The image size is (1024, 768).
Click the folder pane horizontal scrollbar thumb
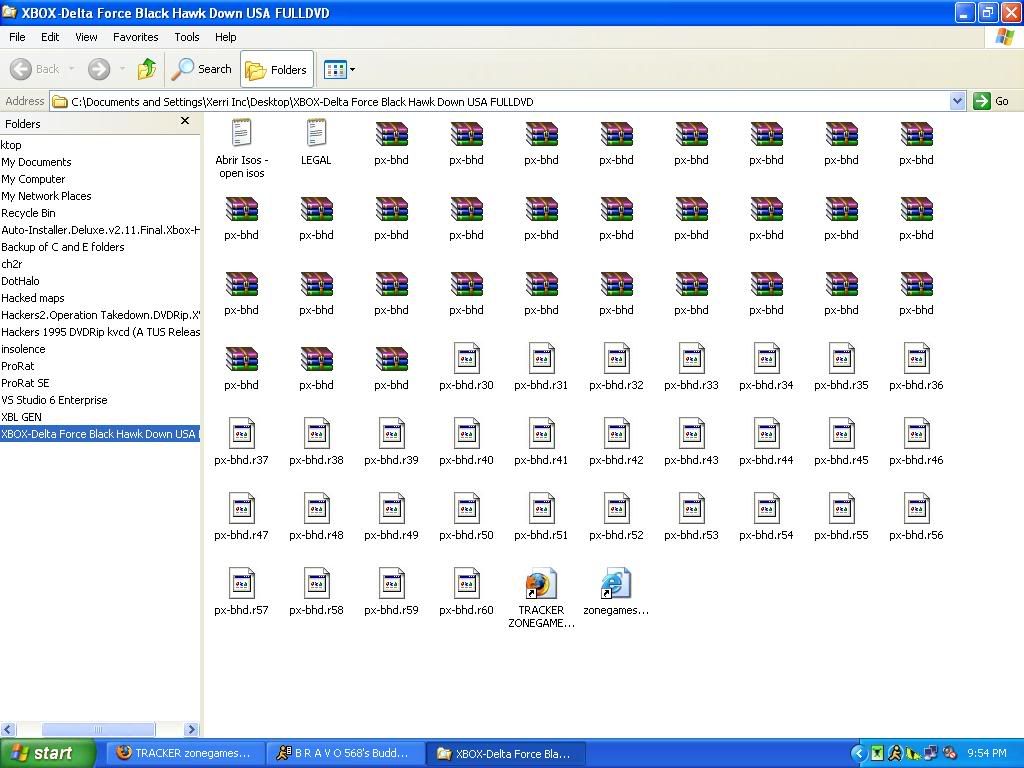pyautogui.click(x=99, y=729)
